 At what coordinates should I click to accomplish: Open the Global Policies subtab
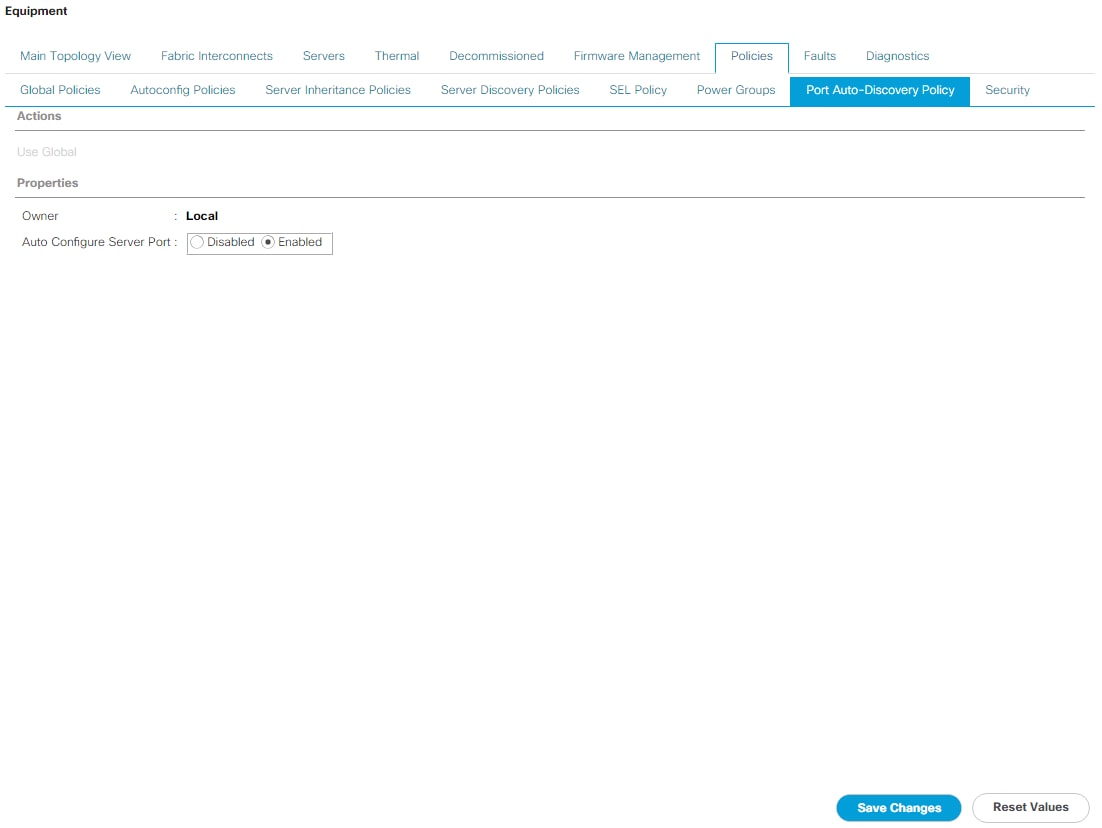click(60, 91)
